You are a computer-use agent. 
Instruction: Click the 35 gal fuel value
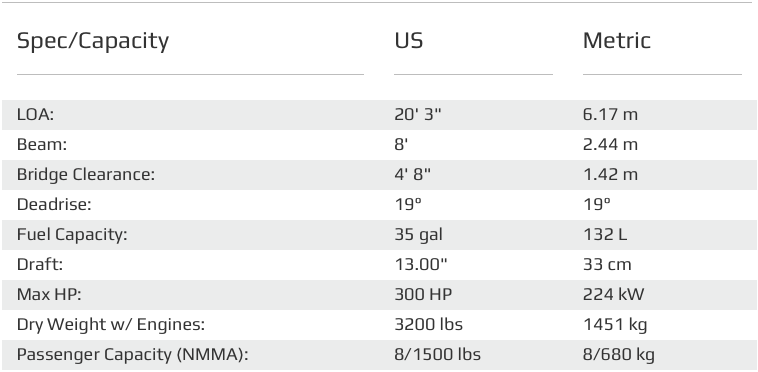click(x=419, y=235)
